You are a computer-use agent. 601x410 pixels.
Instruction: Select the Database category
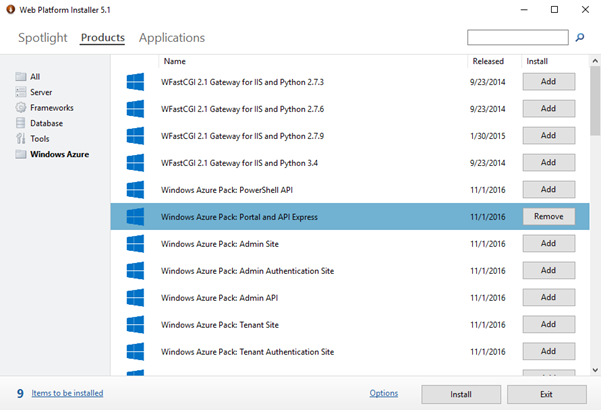point(46,123)
